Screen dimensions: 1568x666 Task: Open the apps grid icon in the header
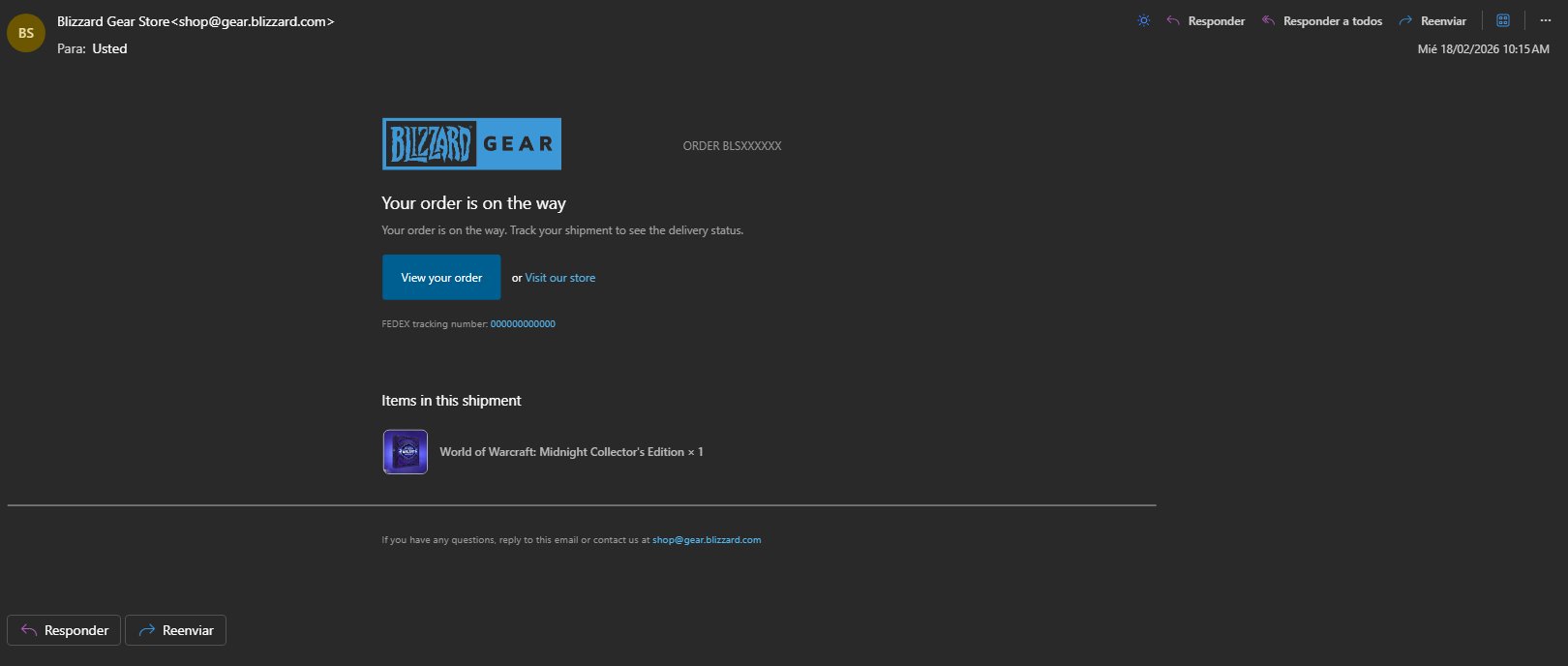(1503, 20)
